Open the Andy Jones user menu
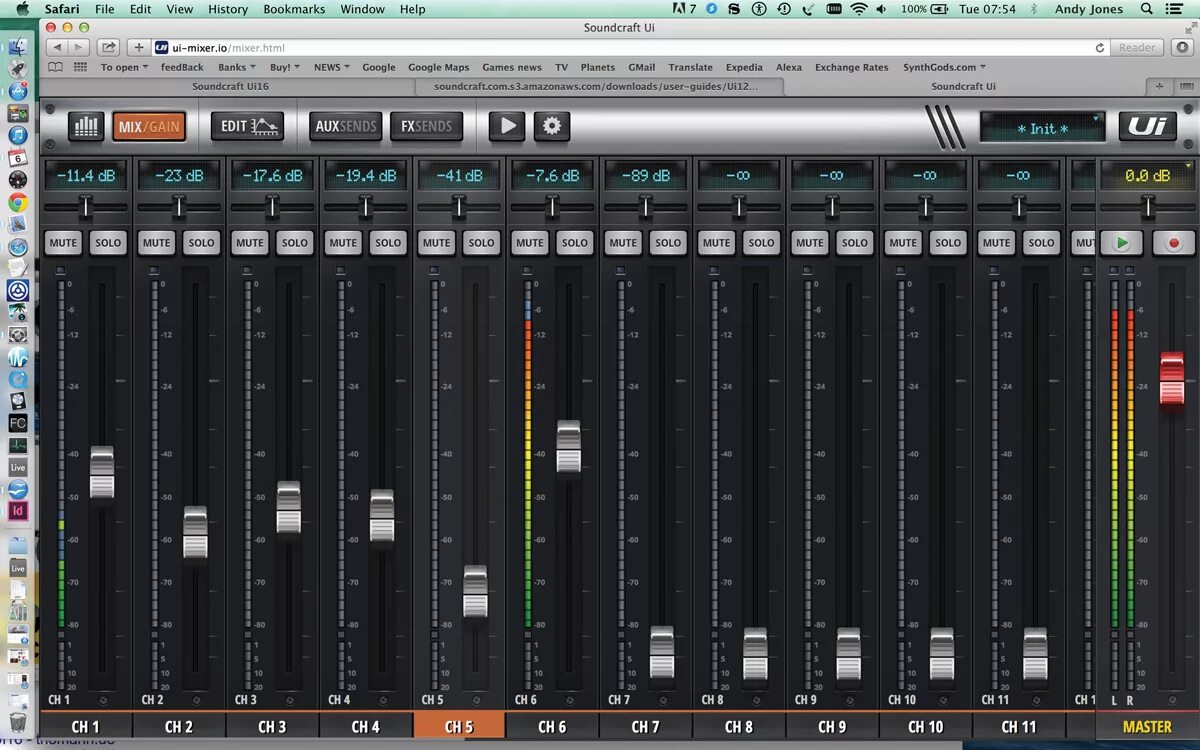 point(1089,9)
